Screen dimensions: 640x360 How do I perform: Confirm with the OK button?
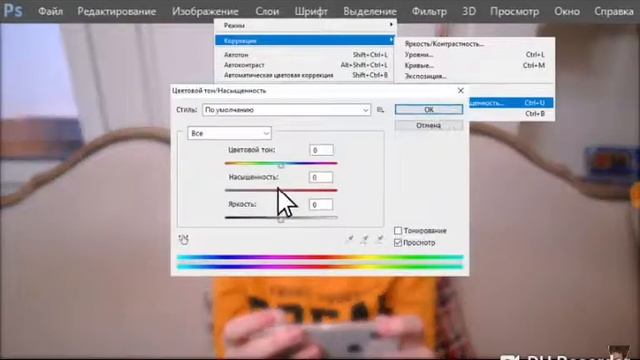click(429, 109)
